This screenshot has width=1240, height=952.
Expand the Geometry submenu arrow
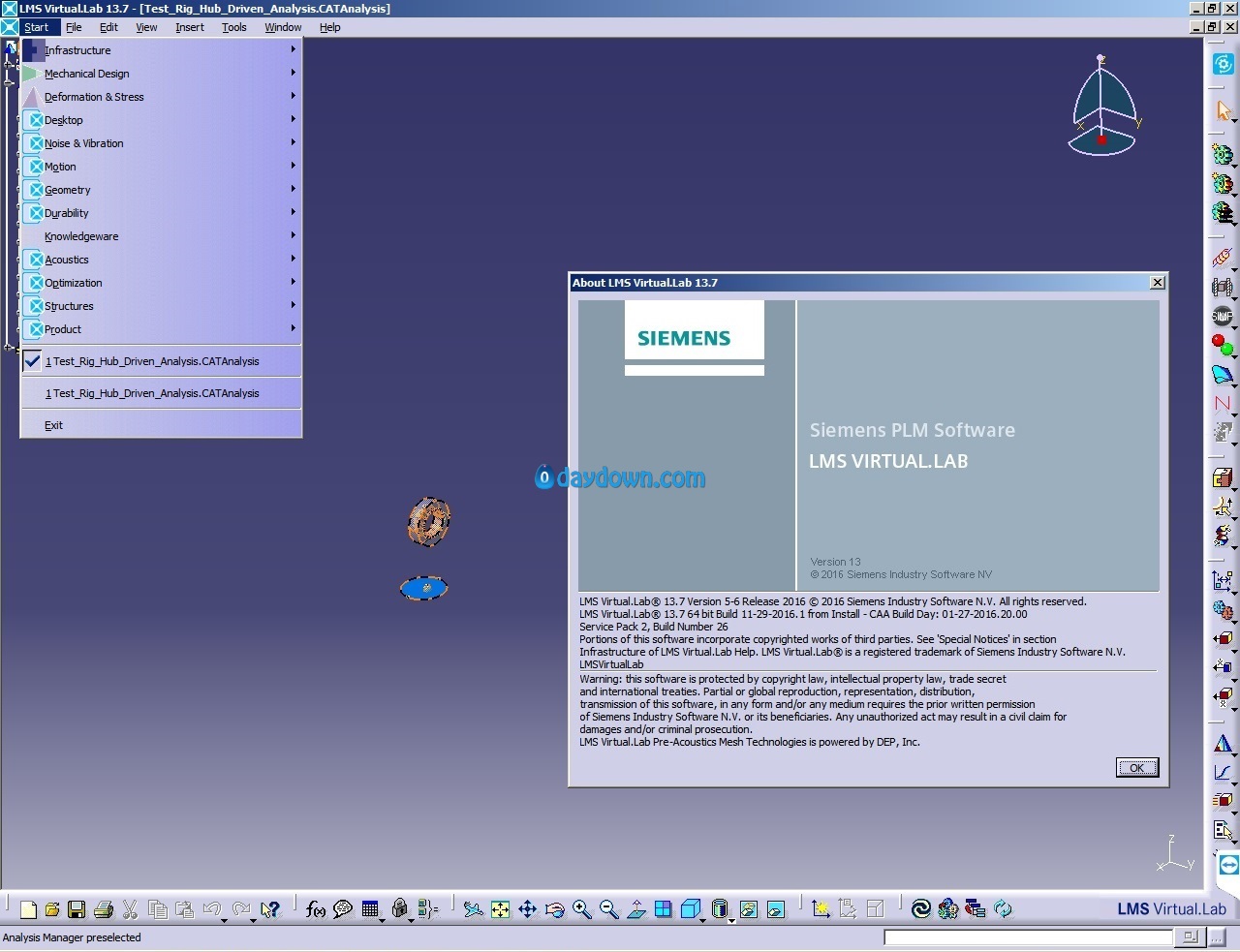pyautogui.click(x=293, y=188)
